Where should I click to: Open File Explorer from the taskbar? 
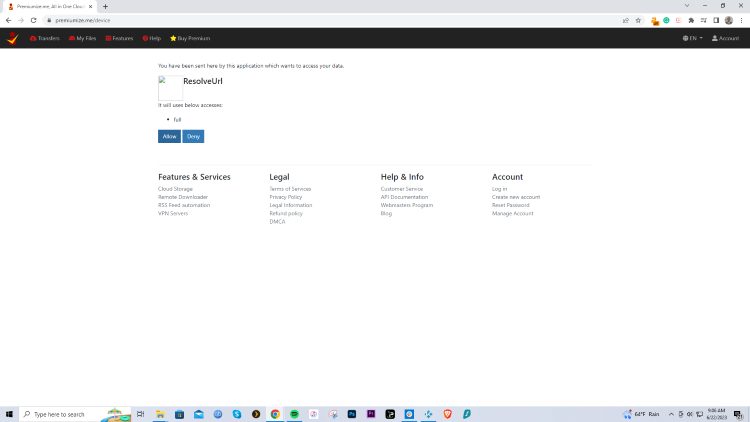pos(160,414)
